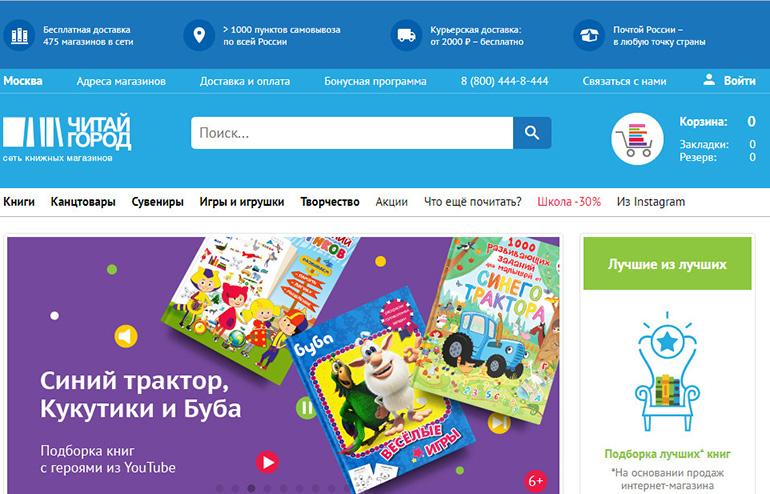Click into the Поиск search field
Screen dimensions: 770x494
click(x=352, y=133)
